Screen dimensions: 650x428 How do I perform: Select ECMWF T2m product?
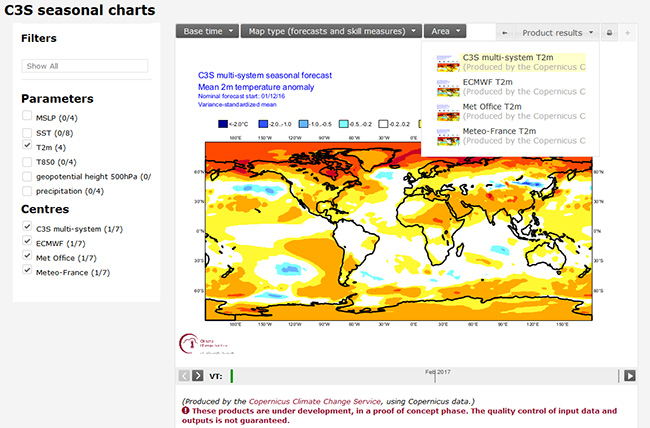[511, 87]
